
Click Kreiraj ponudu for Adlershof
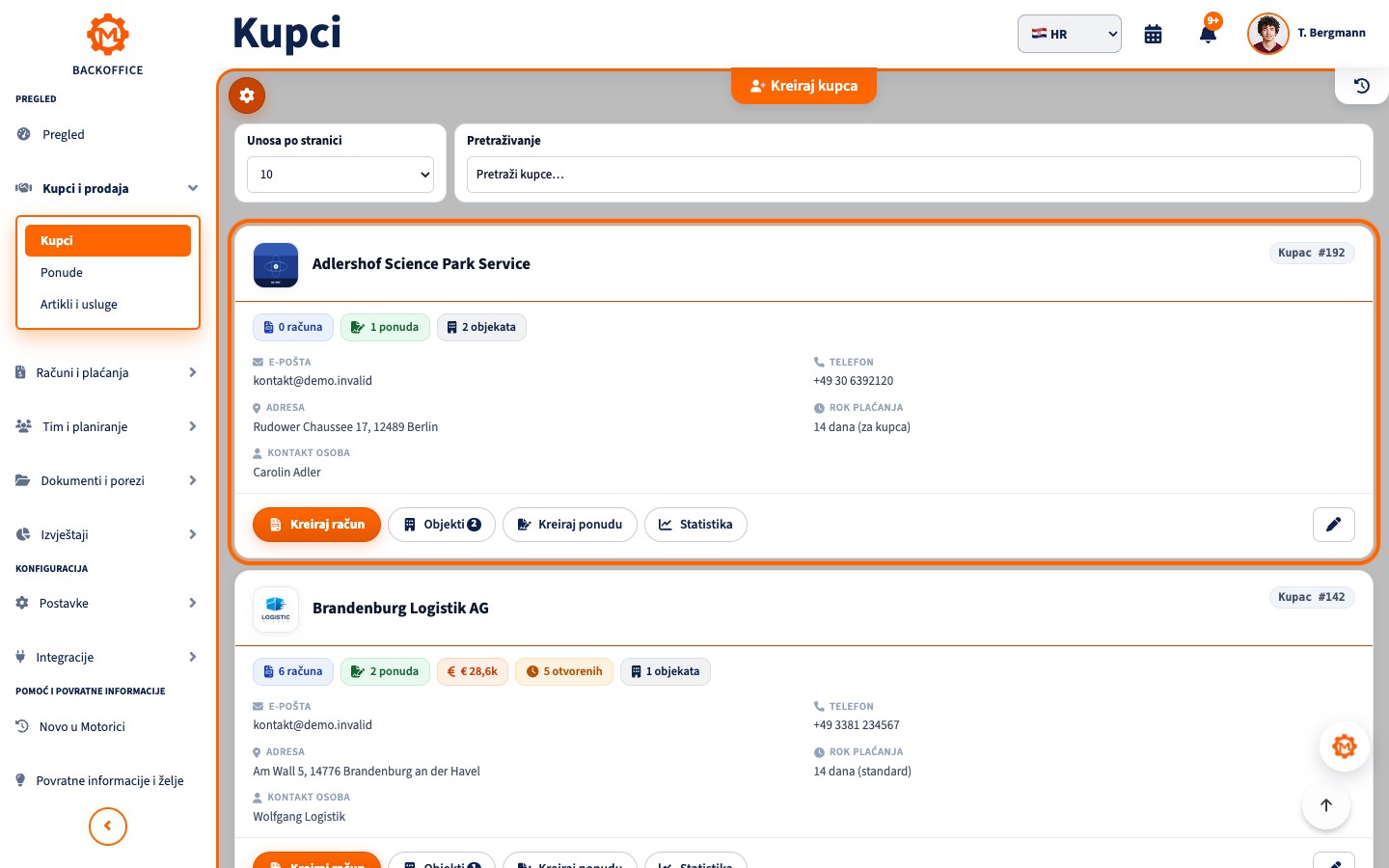pyautogui.click(x=570, y=525)
